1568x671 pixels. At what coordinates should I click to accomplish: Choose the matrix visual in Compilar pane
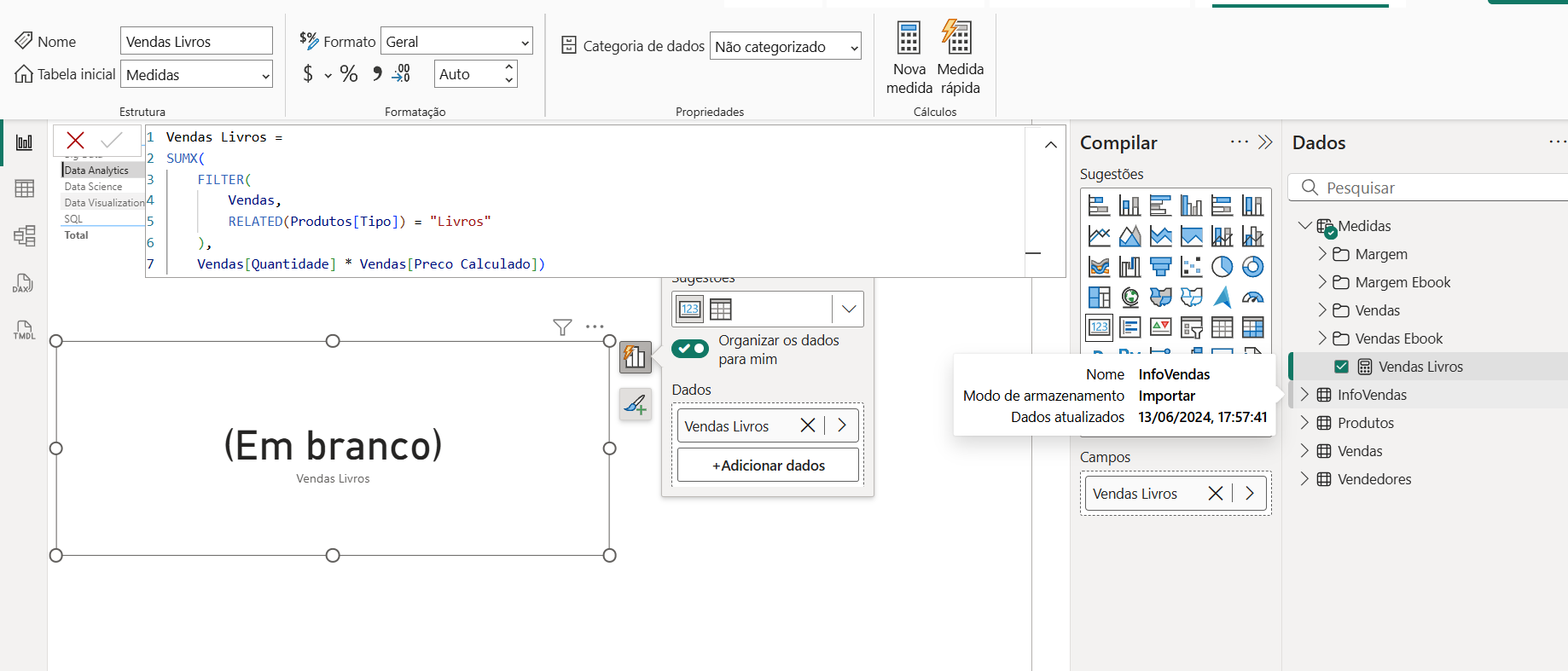(x=1252, y=327)
